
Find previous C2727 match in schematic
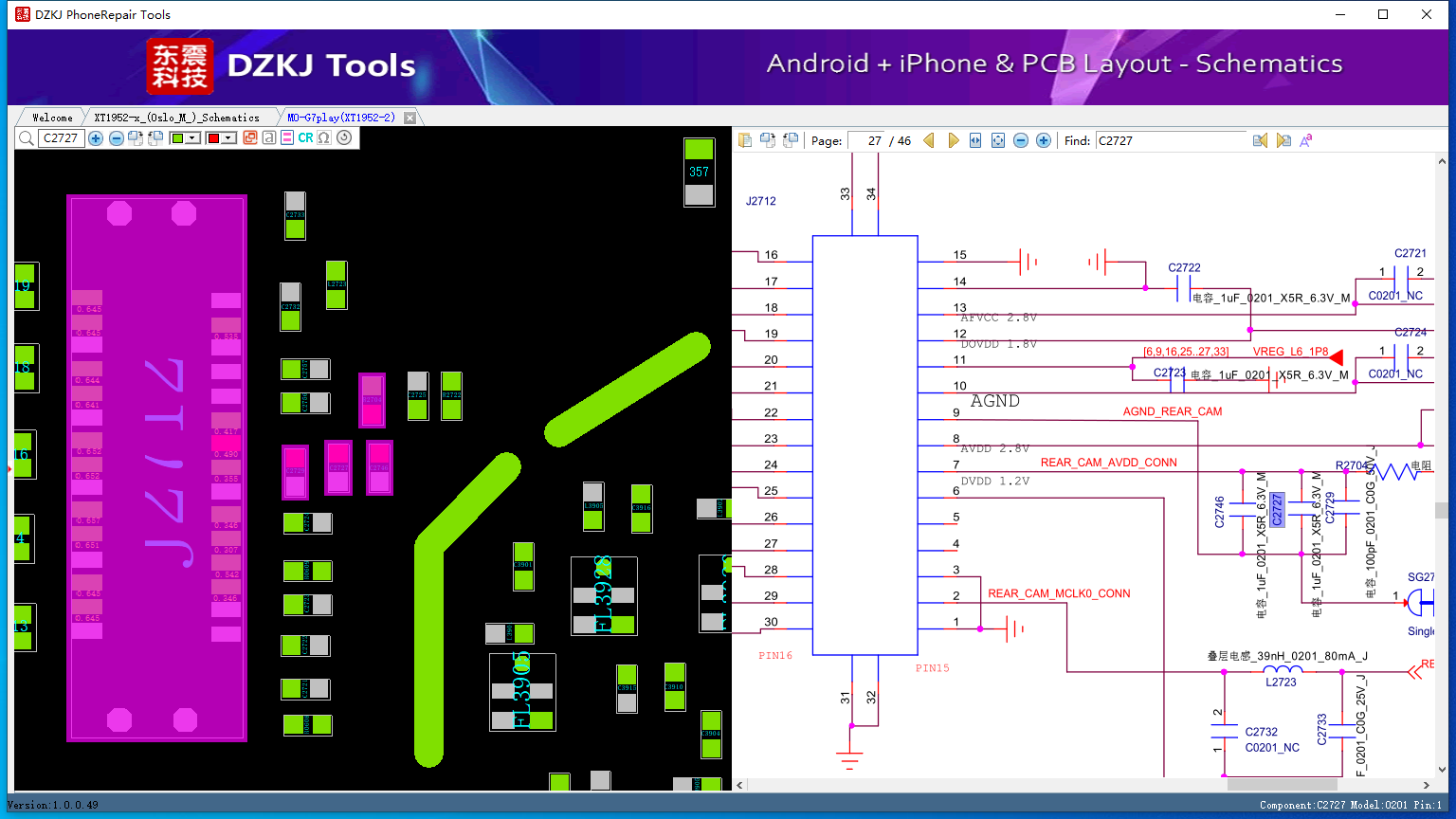click(x=1260, y=140)
